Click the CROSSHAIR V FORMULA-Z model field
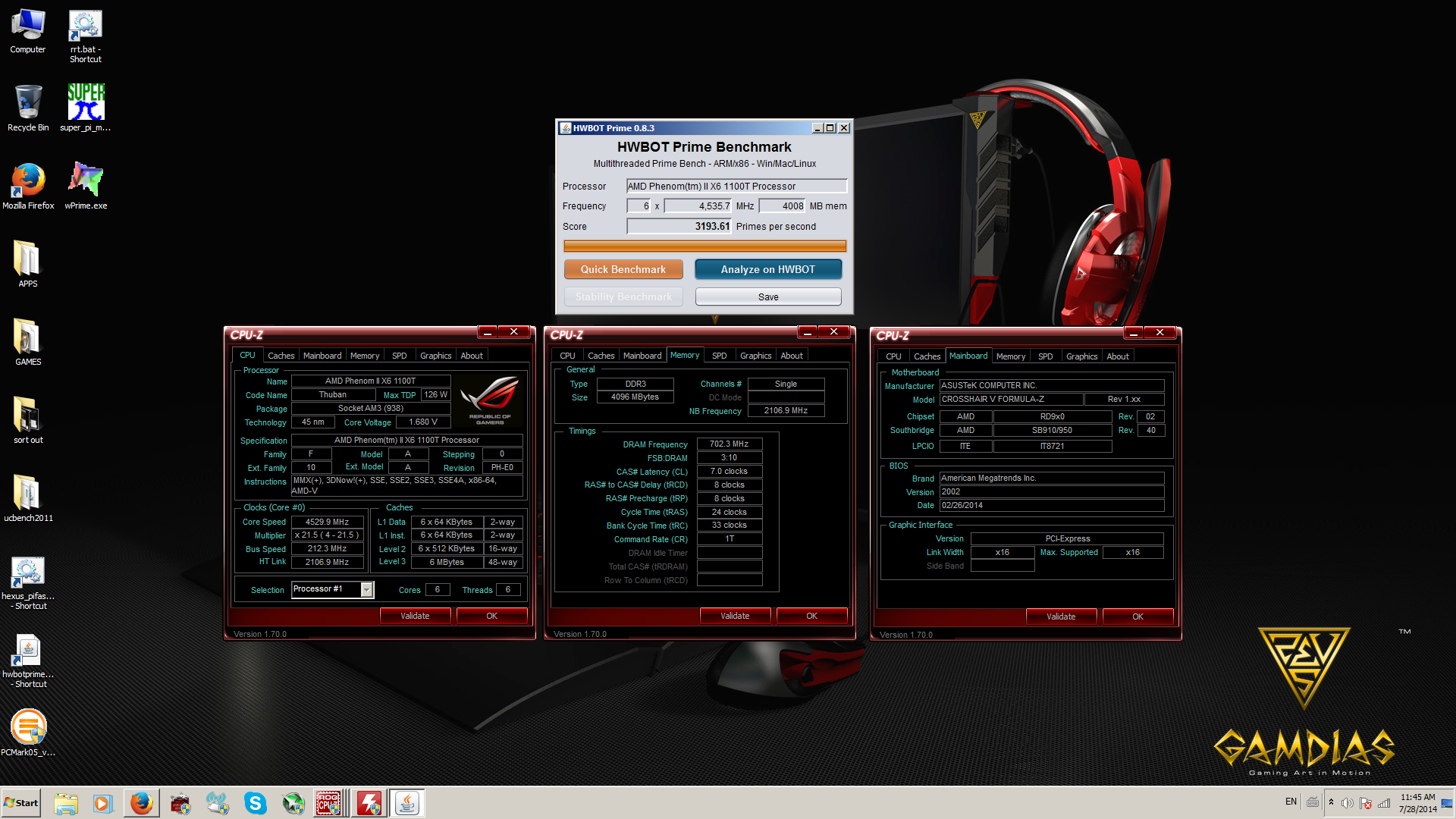Viewport: 1456px width, 819px height. pyautogui.click(x=1010, y=399)
